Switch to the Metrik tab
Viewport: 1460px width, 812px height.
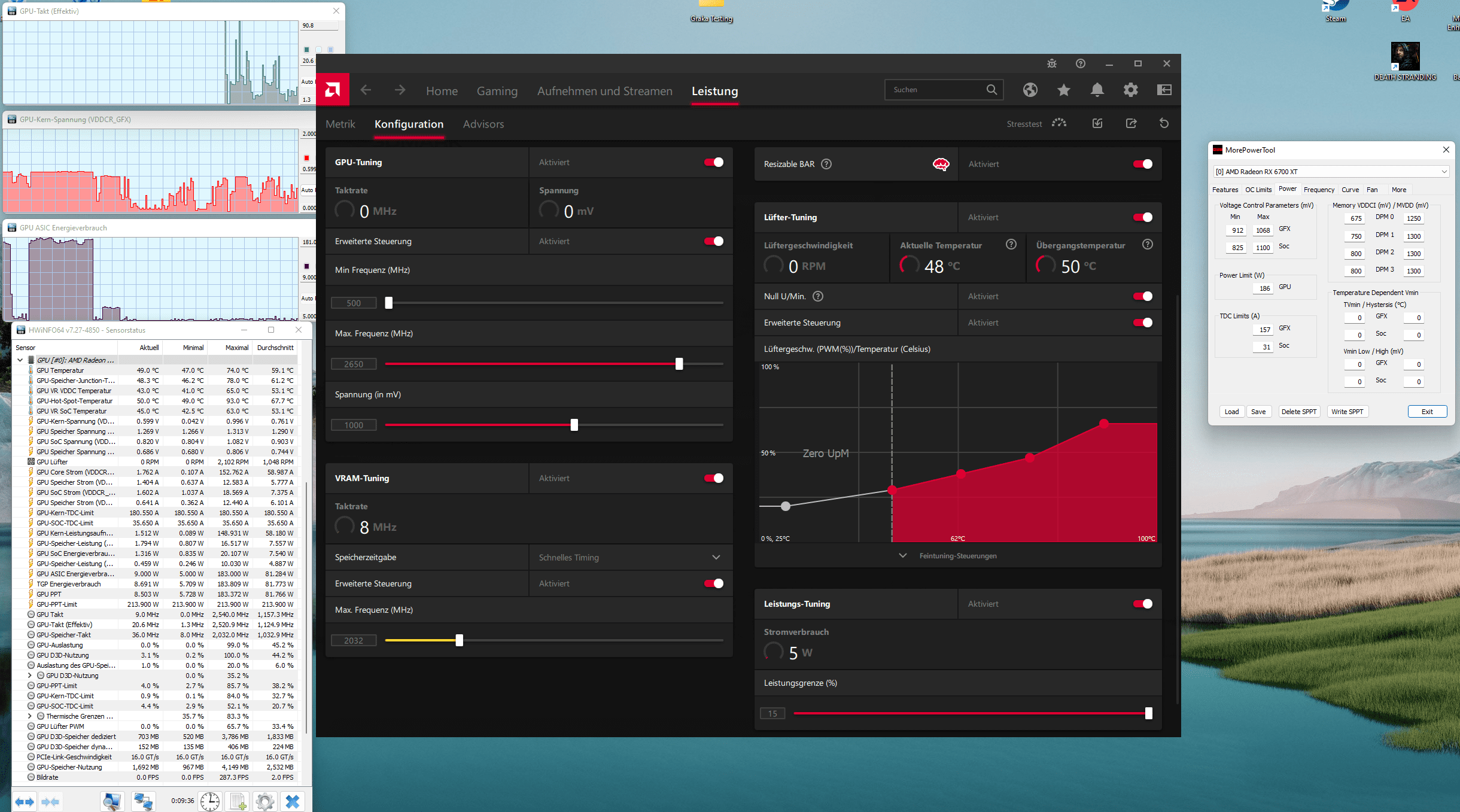click(x=340, y=124)
